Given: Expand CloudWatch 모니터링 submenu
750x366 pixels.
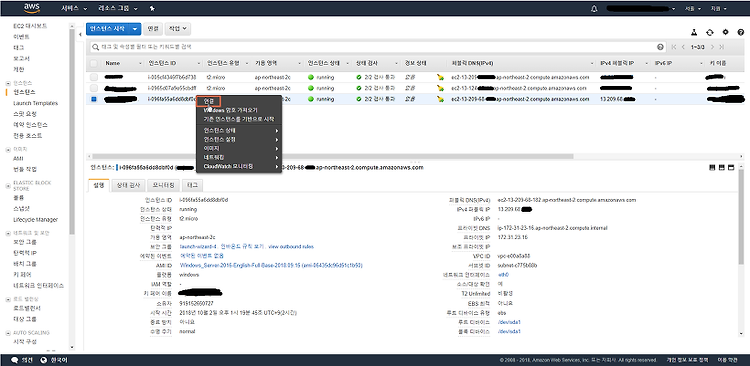Looking at the screenshot, I should click(239, 166).
